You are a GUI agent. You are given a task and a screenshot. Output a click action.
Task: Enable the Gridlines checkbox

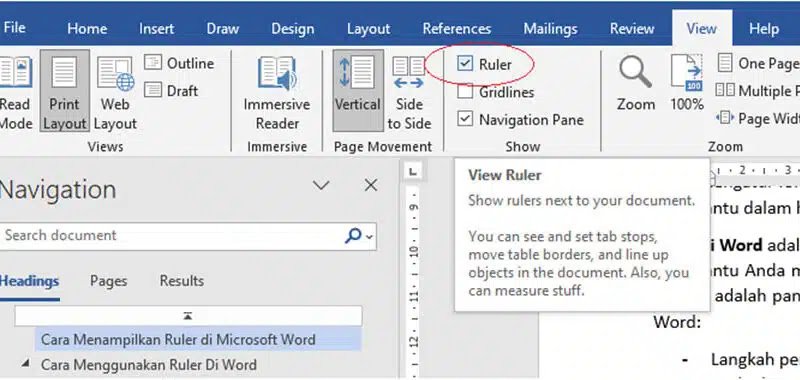tap(465, 92)
